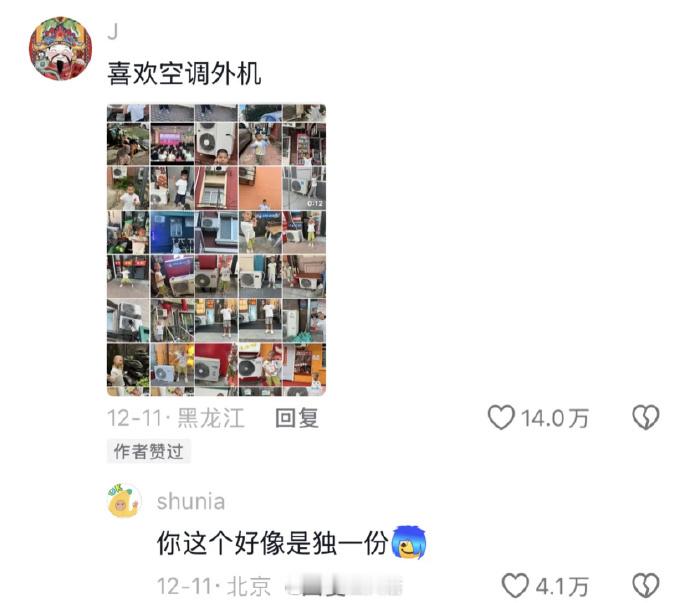Like shunia's reply with the heart icon
This screenshot has height=603, width=690.
click(x=515, y=586)
